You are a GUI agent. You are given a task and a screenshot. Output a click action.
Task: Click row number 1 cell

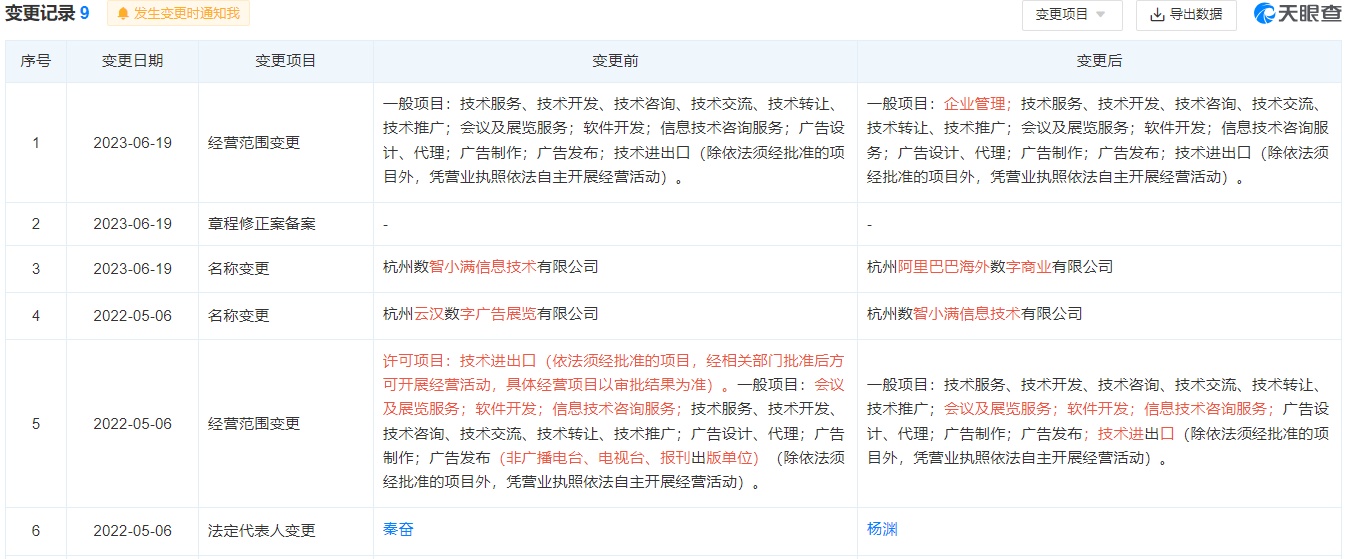(x=36, y=143)
